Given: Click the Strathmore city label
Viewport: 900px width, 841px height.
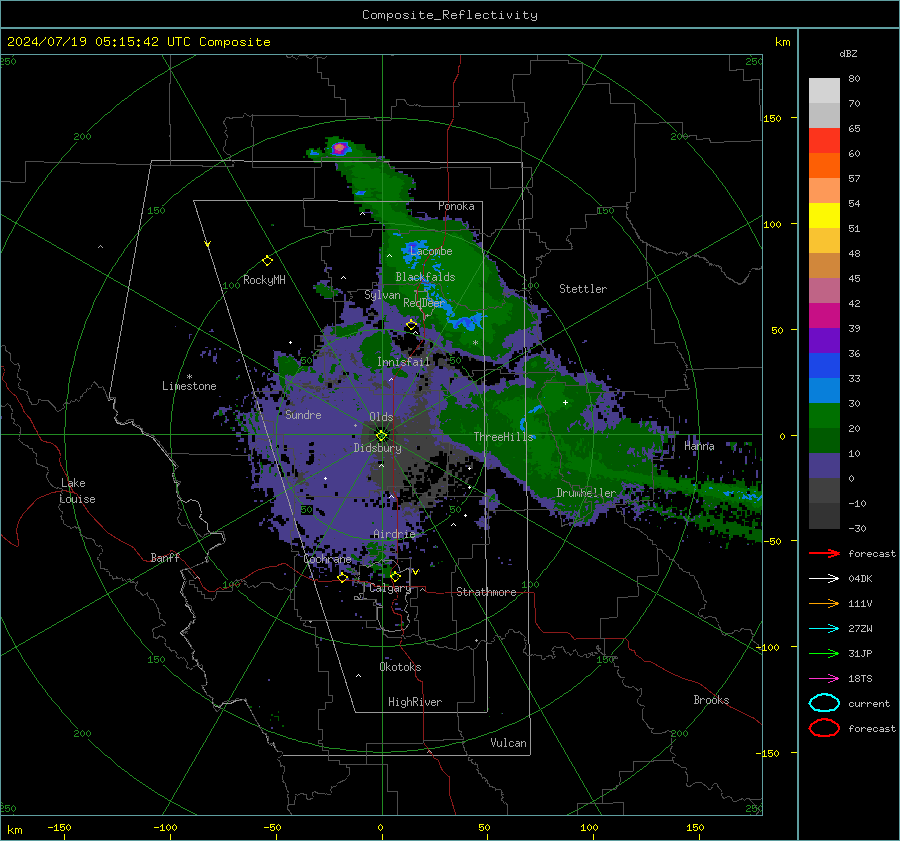Looking at the screenshot, I should coord(486,592).
